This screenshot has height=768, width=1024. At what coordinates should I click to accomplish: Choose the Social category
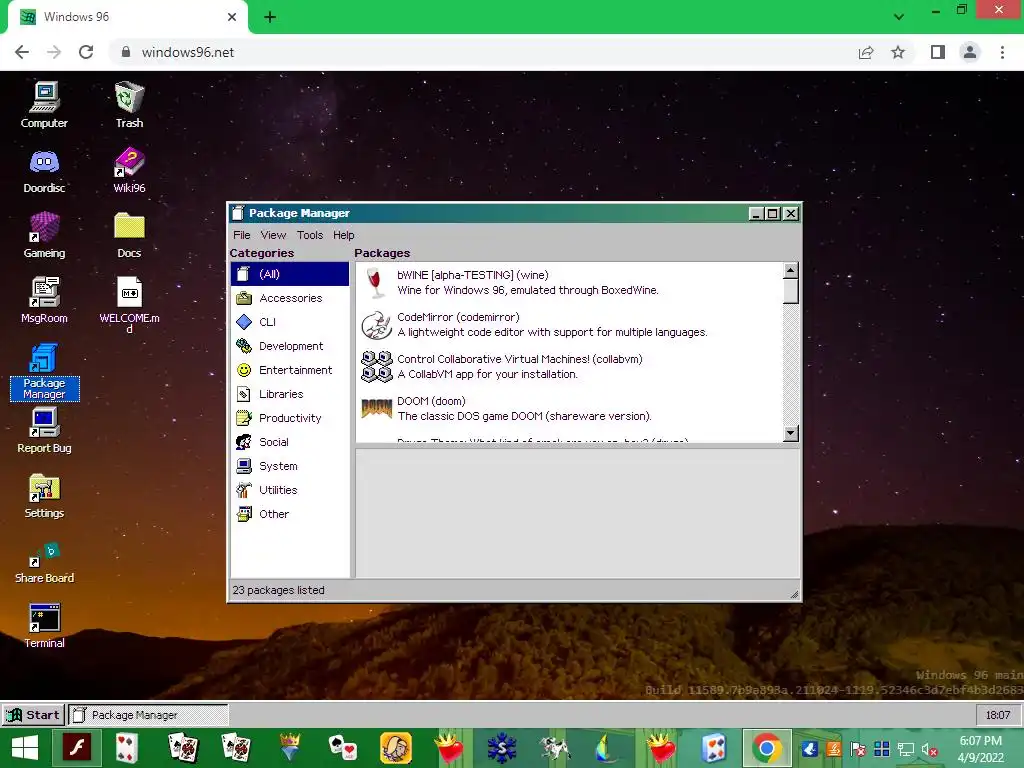click(x=290, y=442)
